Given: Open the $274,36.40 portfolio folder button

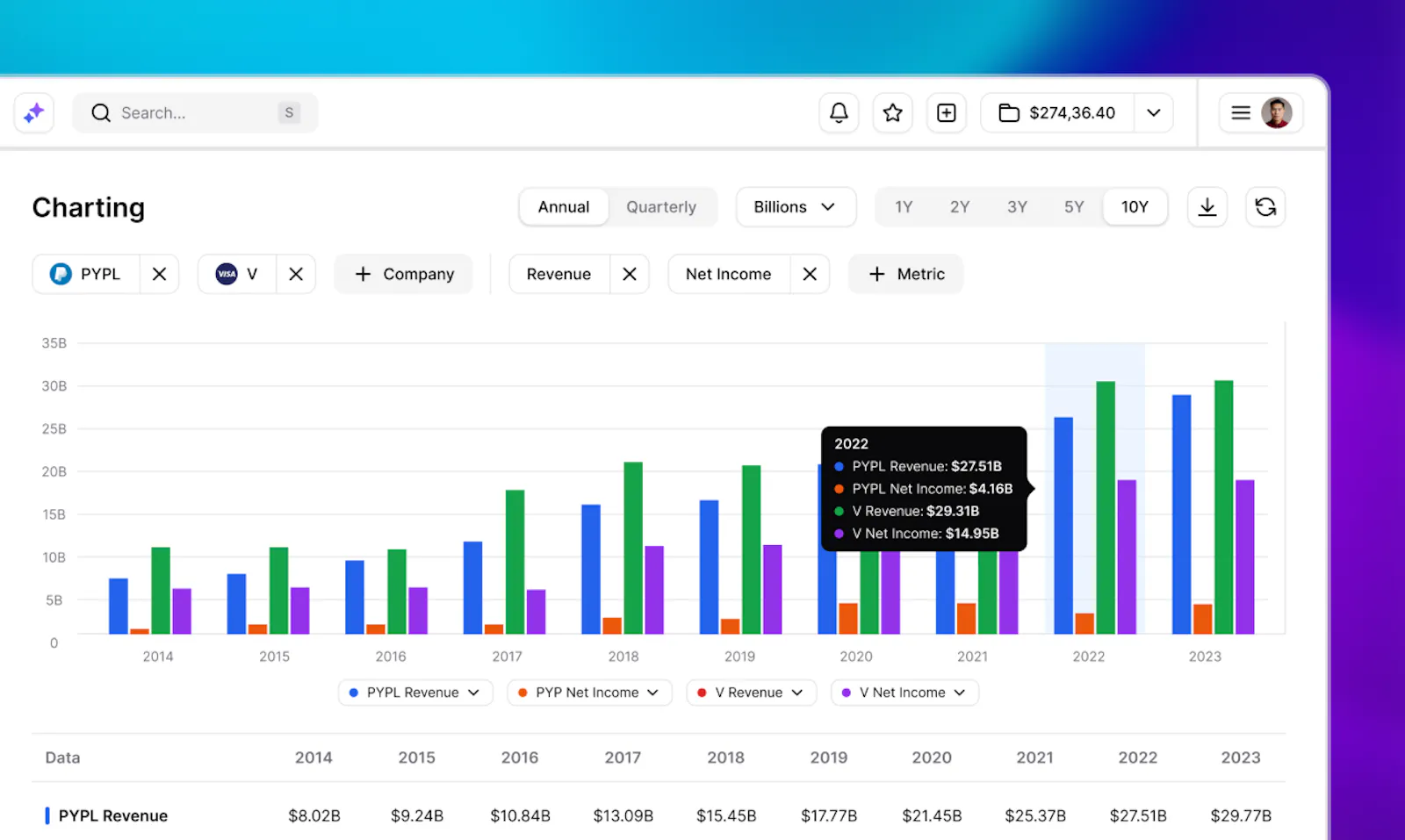Looking at the screenshot, I should (x=1057, y=113).
